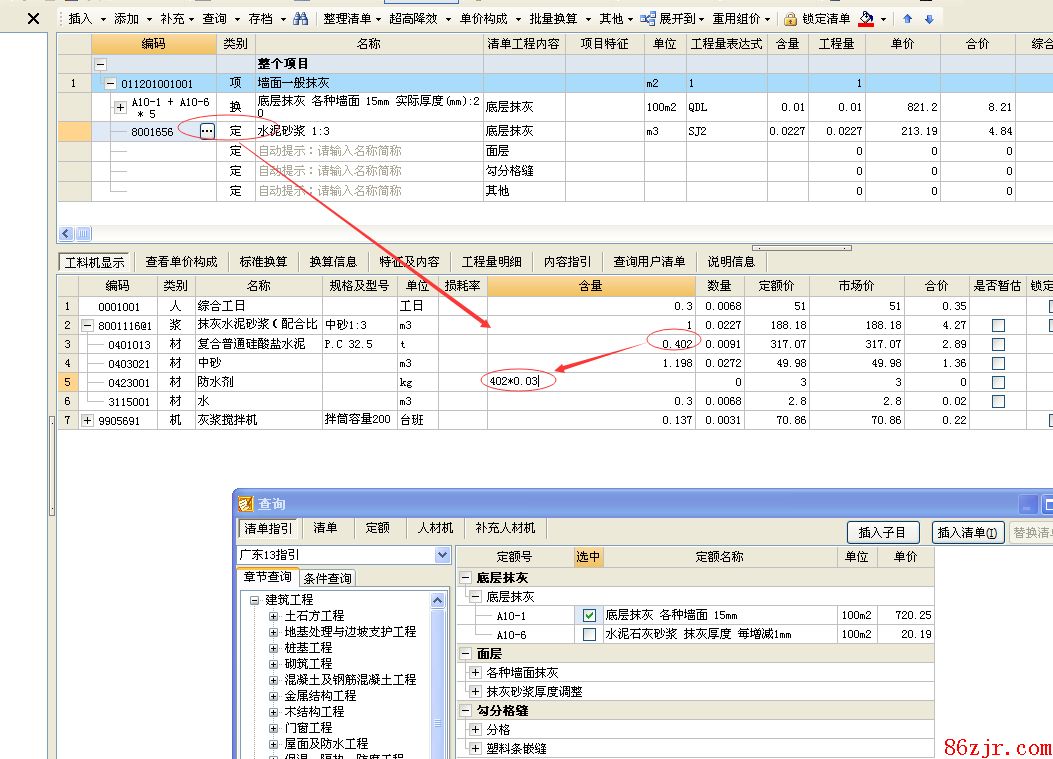Click the lock icon for 锁定清单
The height and width of the screenshot is (759, 1053).
pos(791,19)
